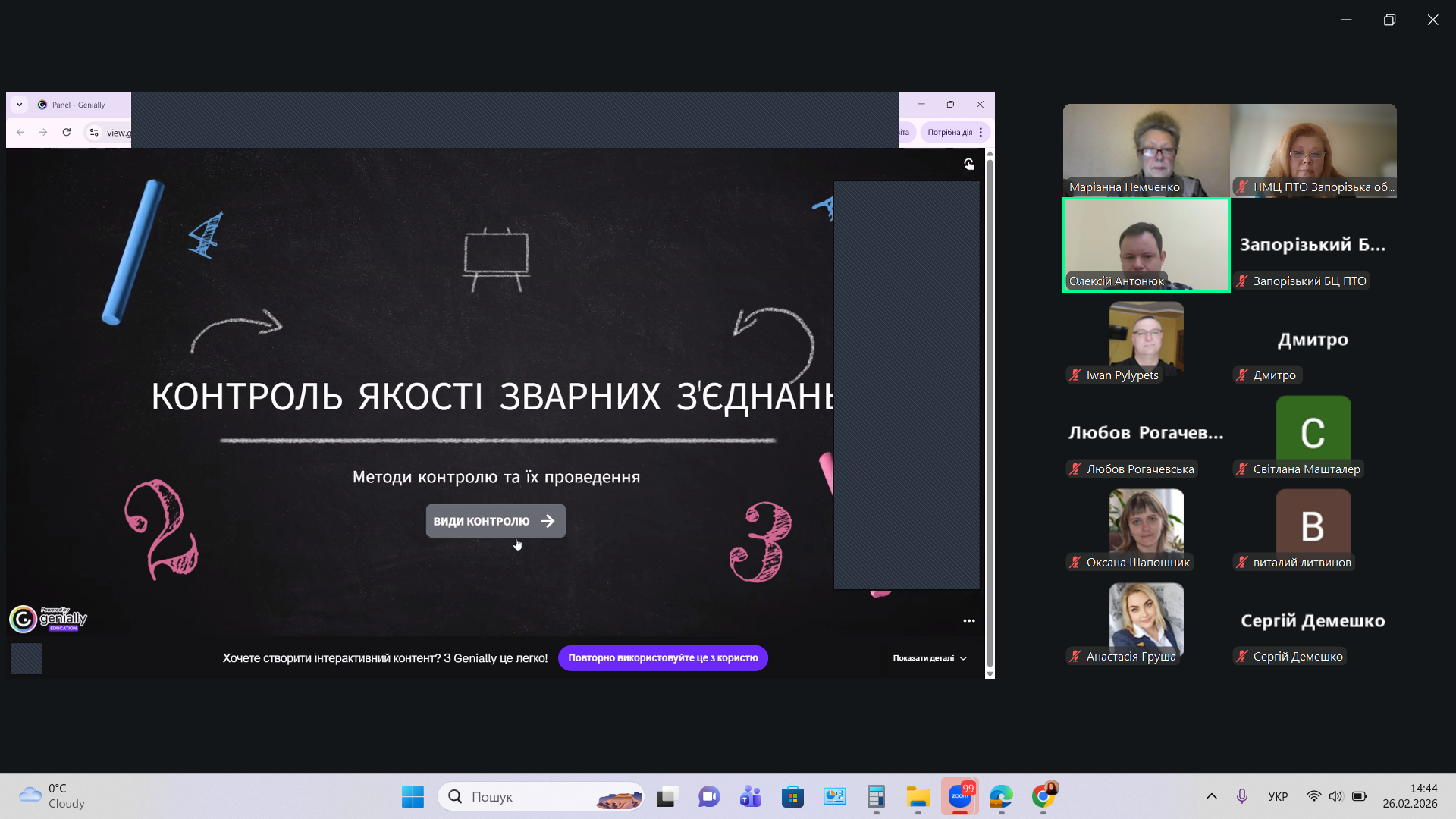Click the Google Chrome taskbar icon
Screen dimensions: 1456x819
1043,796
